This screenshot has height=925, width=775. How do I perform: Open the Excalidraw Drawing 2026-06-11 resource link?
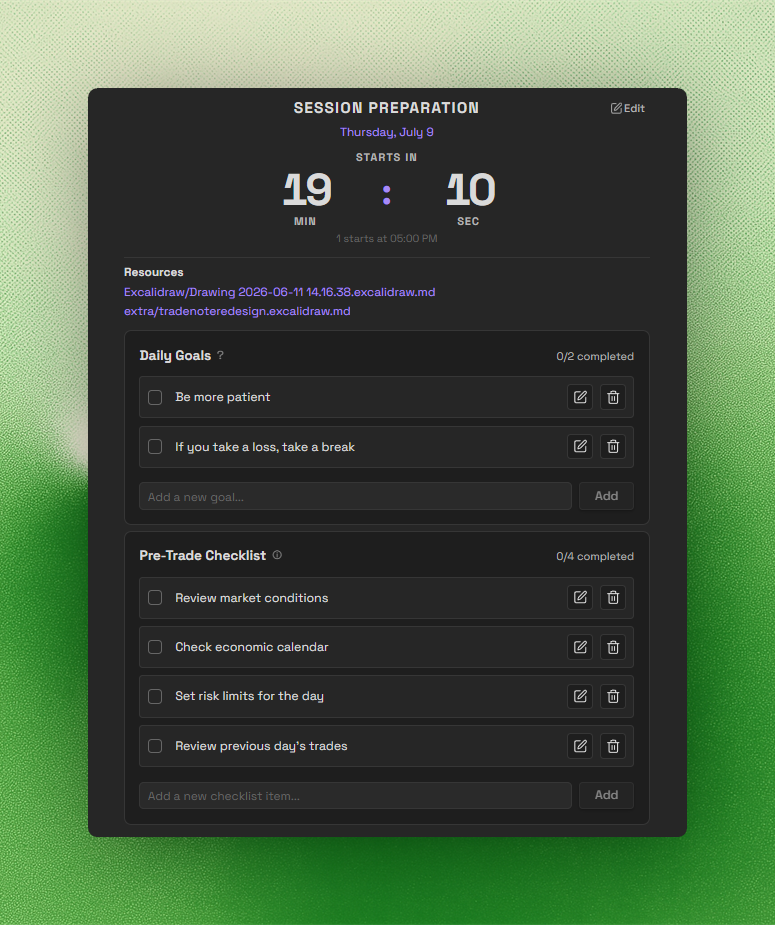click(280, 292)
